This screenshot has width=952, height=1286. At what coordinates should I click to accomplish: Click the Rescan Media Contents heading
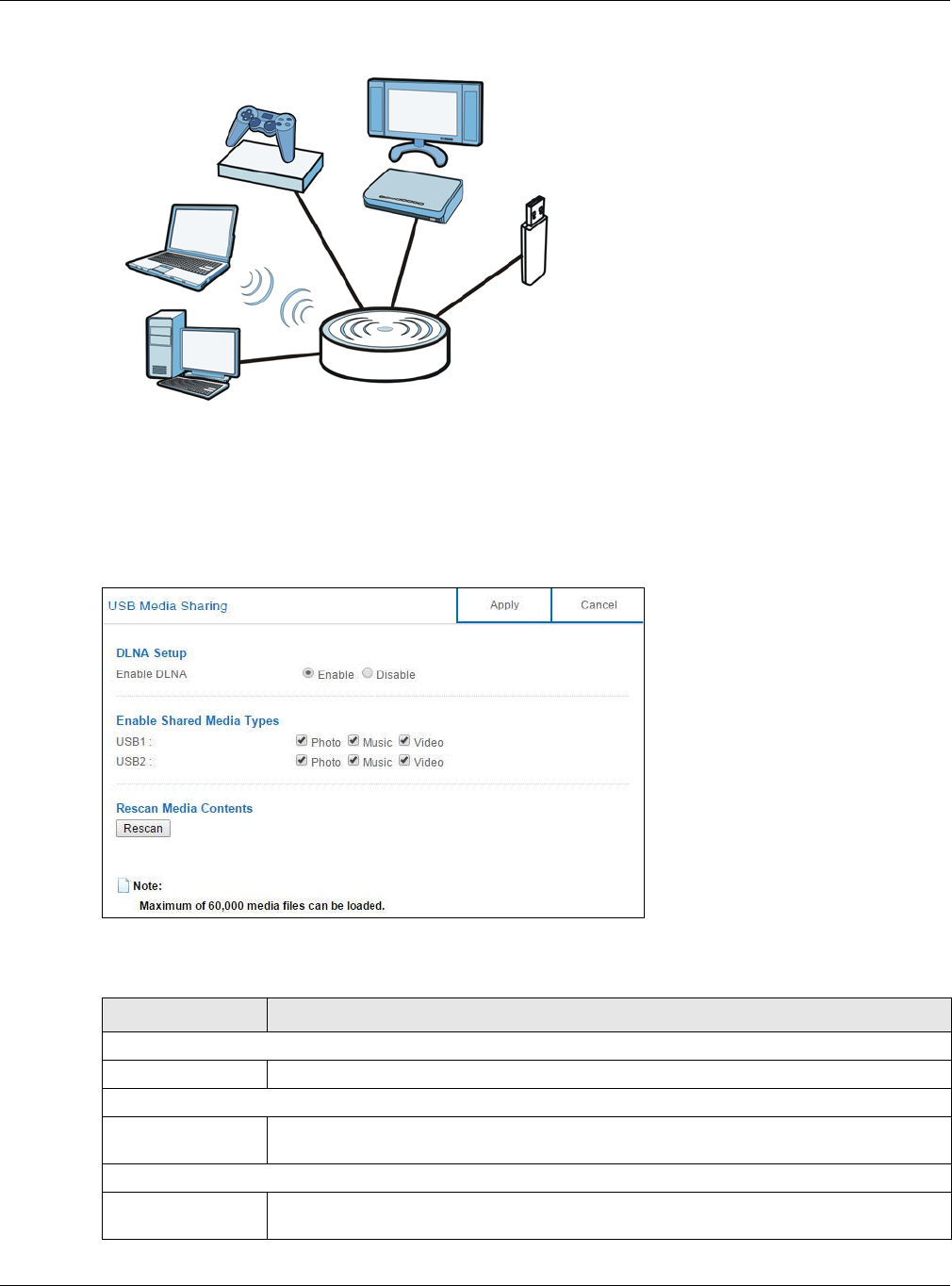pyautogui.click(x=184, y=809)
